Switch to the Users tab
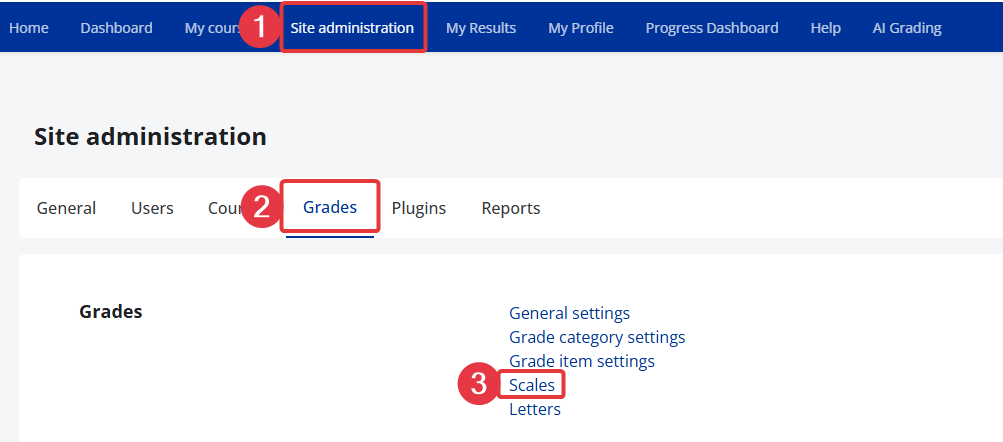1003x442 pixels. [152, 208]
